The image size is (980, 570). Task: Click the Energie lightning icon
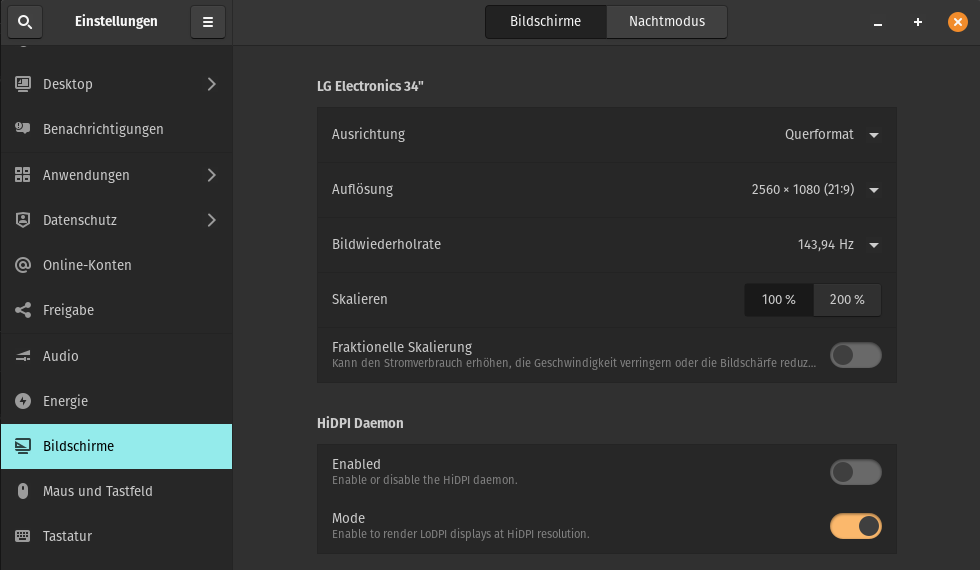click(x=22, y=401)
